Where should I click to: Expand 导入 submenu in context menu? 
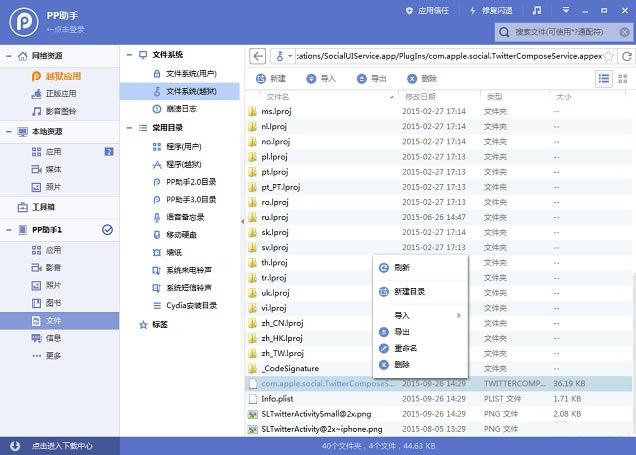click(x=420, y=315)
